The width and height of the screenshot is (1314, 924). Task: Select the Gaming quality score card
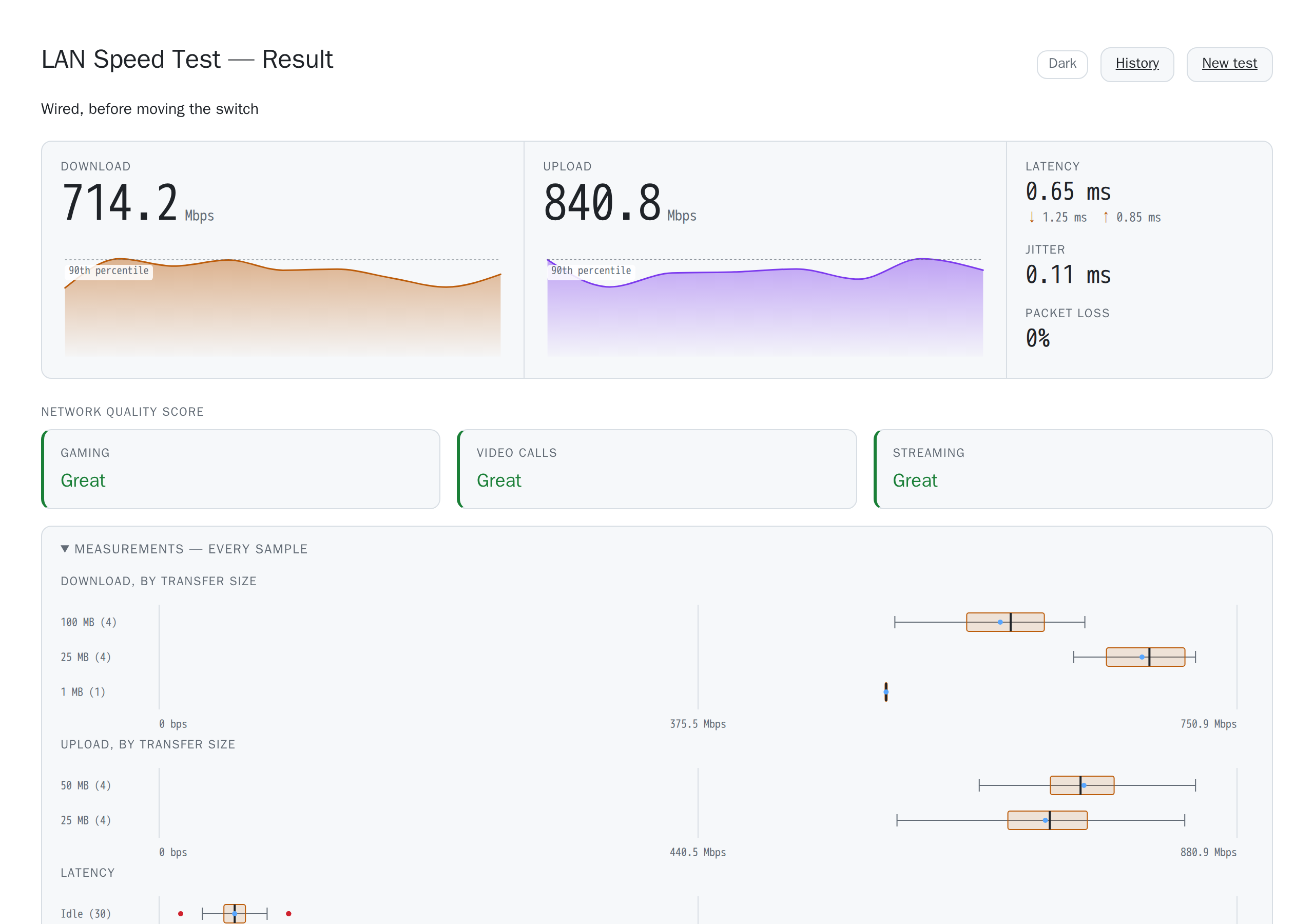point(241,469)
